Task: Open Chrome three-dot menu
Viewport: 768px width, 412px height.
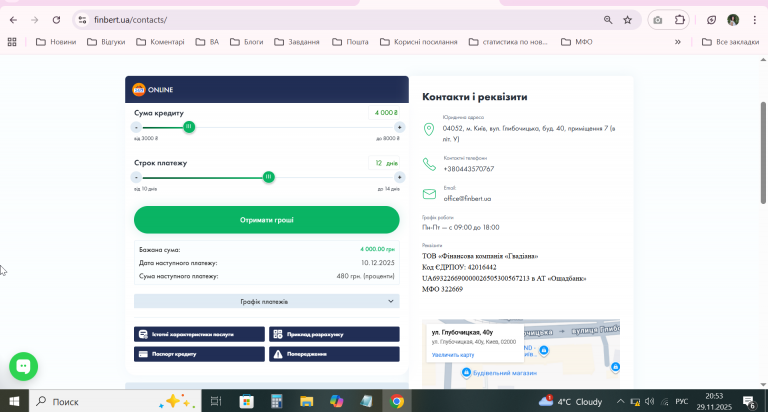Action: coord(754,20)
